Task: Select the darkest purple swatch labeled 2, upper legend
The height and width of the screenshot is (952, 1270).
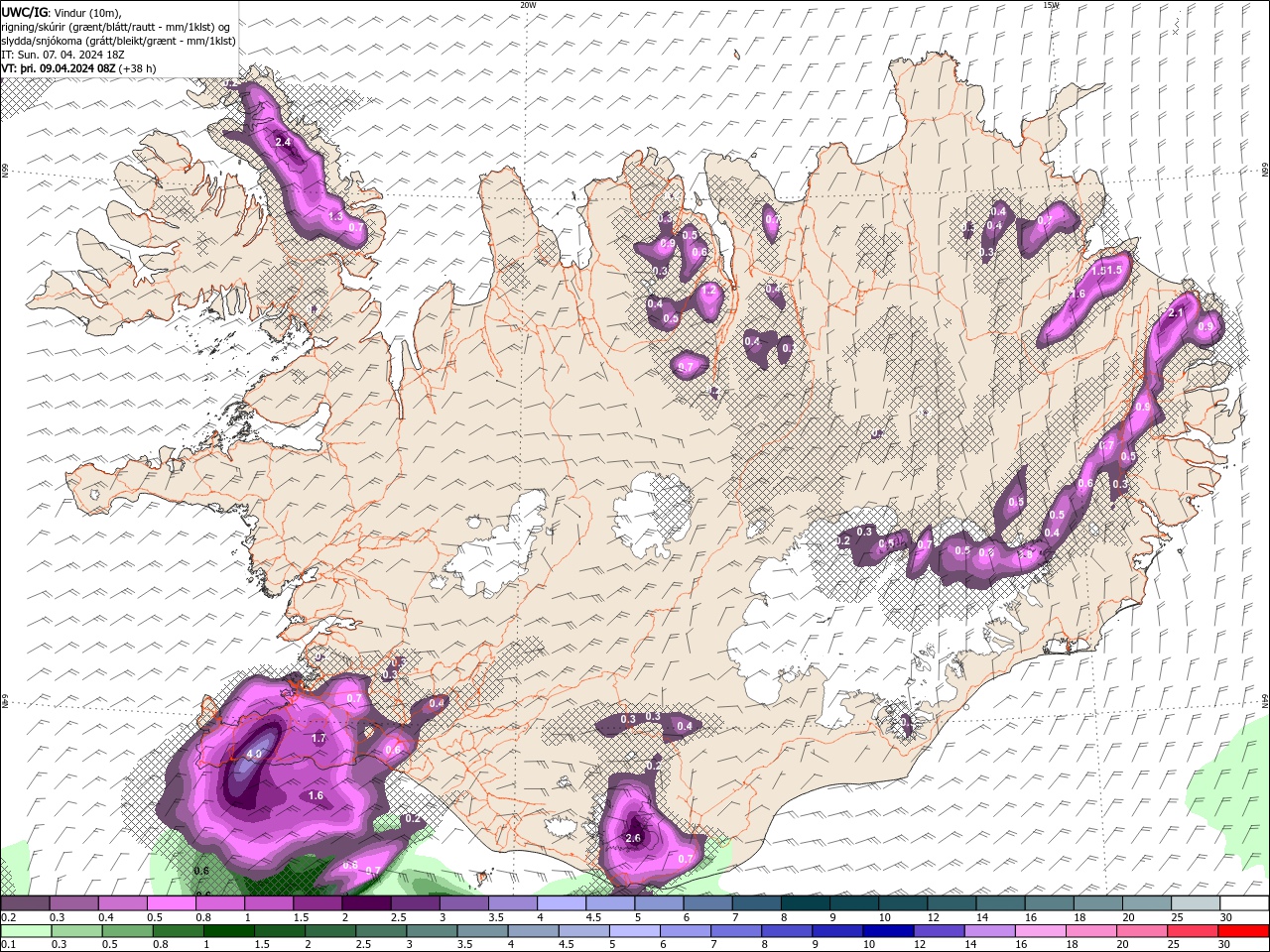Action: tap(367, 903)
